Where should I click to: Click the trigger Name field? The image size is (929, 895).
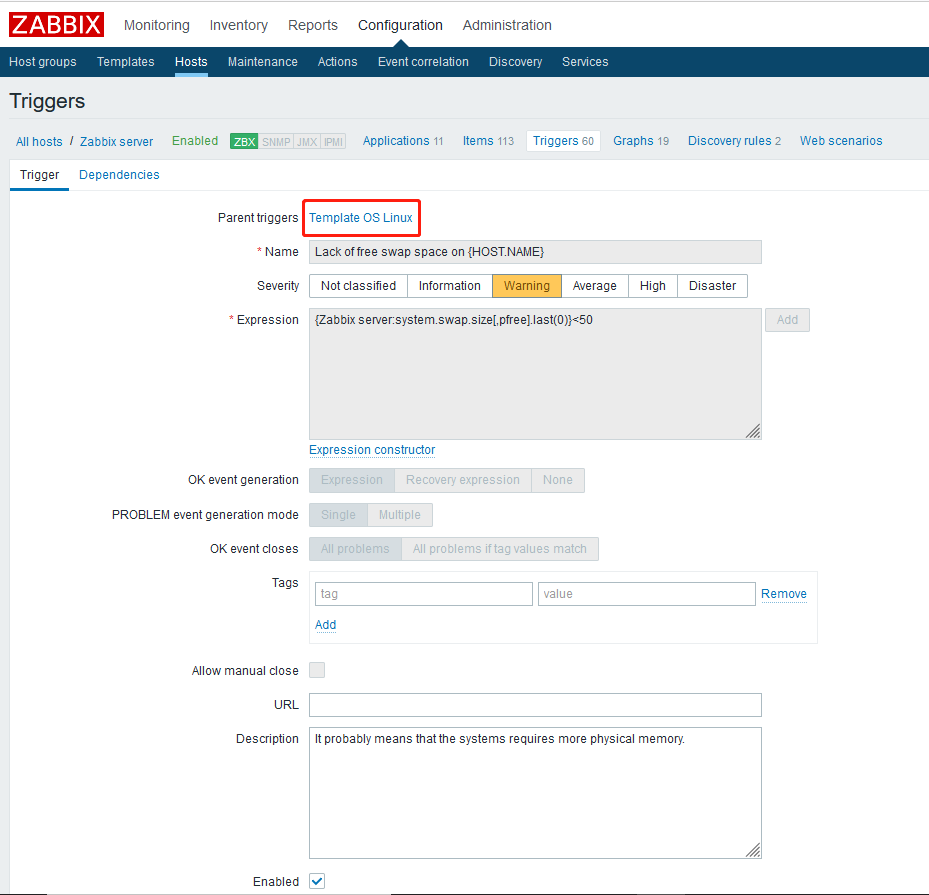pos(535,252)
